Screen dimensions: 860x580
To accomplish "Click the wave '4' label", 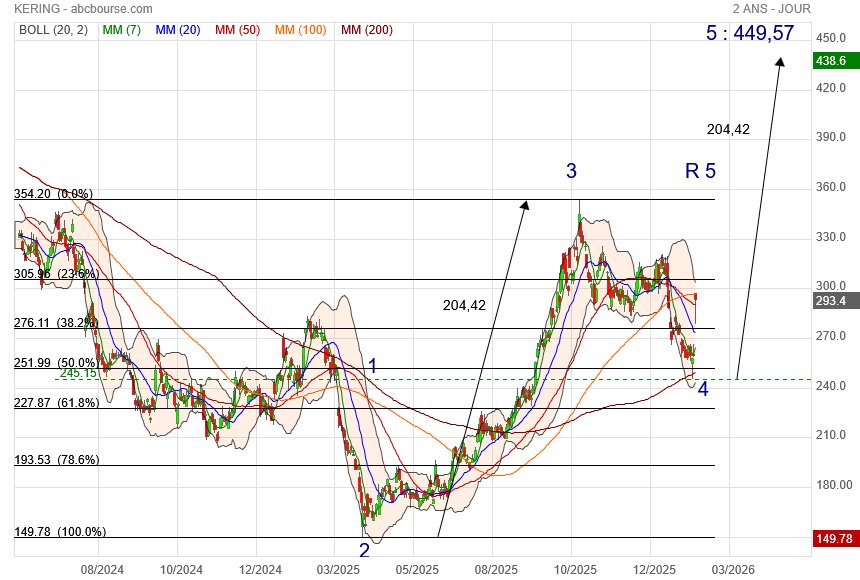I will (x=703, y=389).
